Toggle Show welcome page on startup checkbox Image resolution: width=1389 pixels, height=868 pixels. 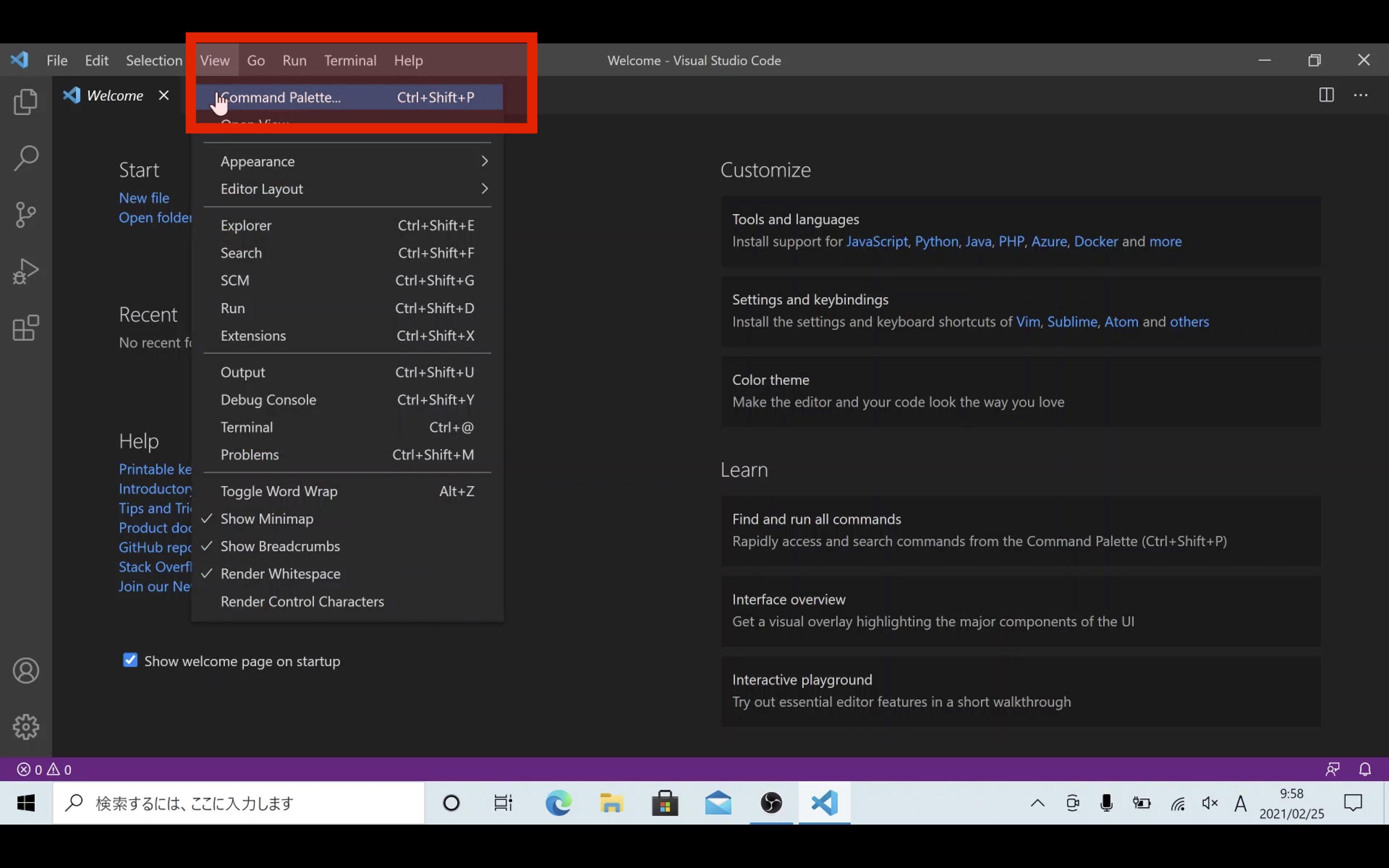click(x=130, y=660)
